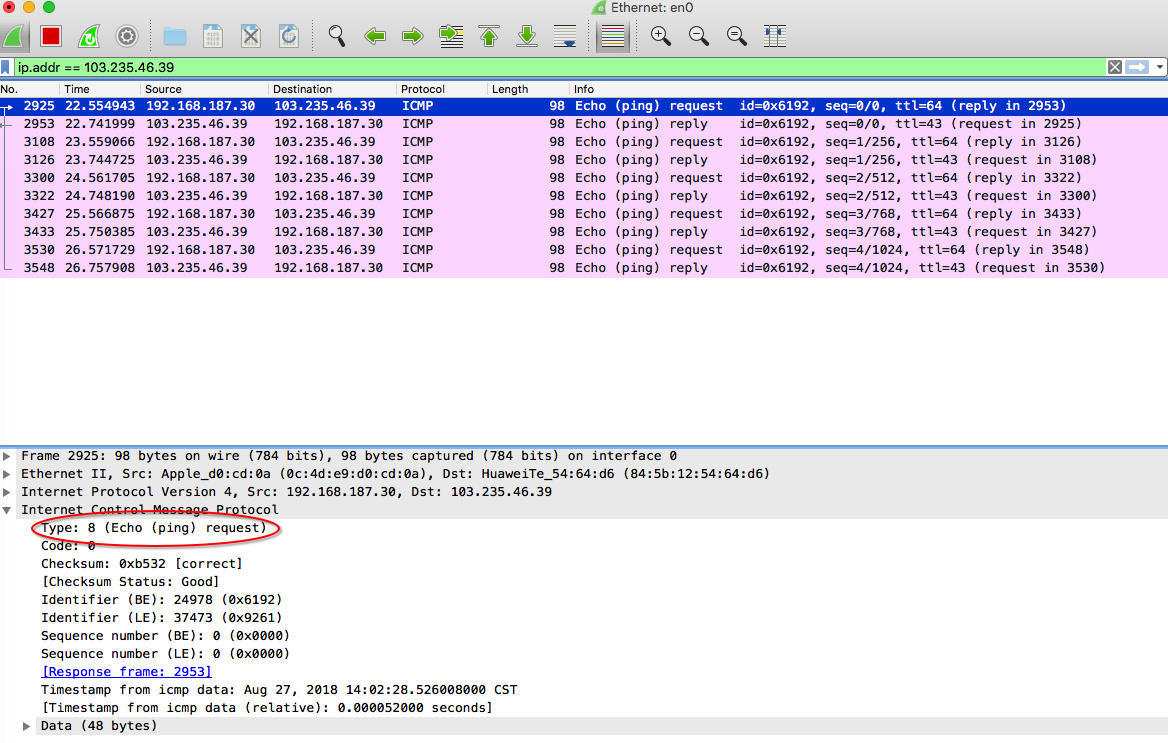
Task: Sort by No. column header
Action: pos(30,89)
